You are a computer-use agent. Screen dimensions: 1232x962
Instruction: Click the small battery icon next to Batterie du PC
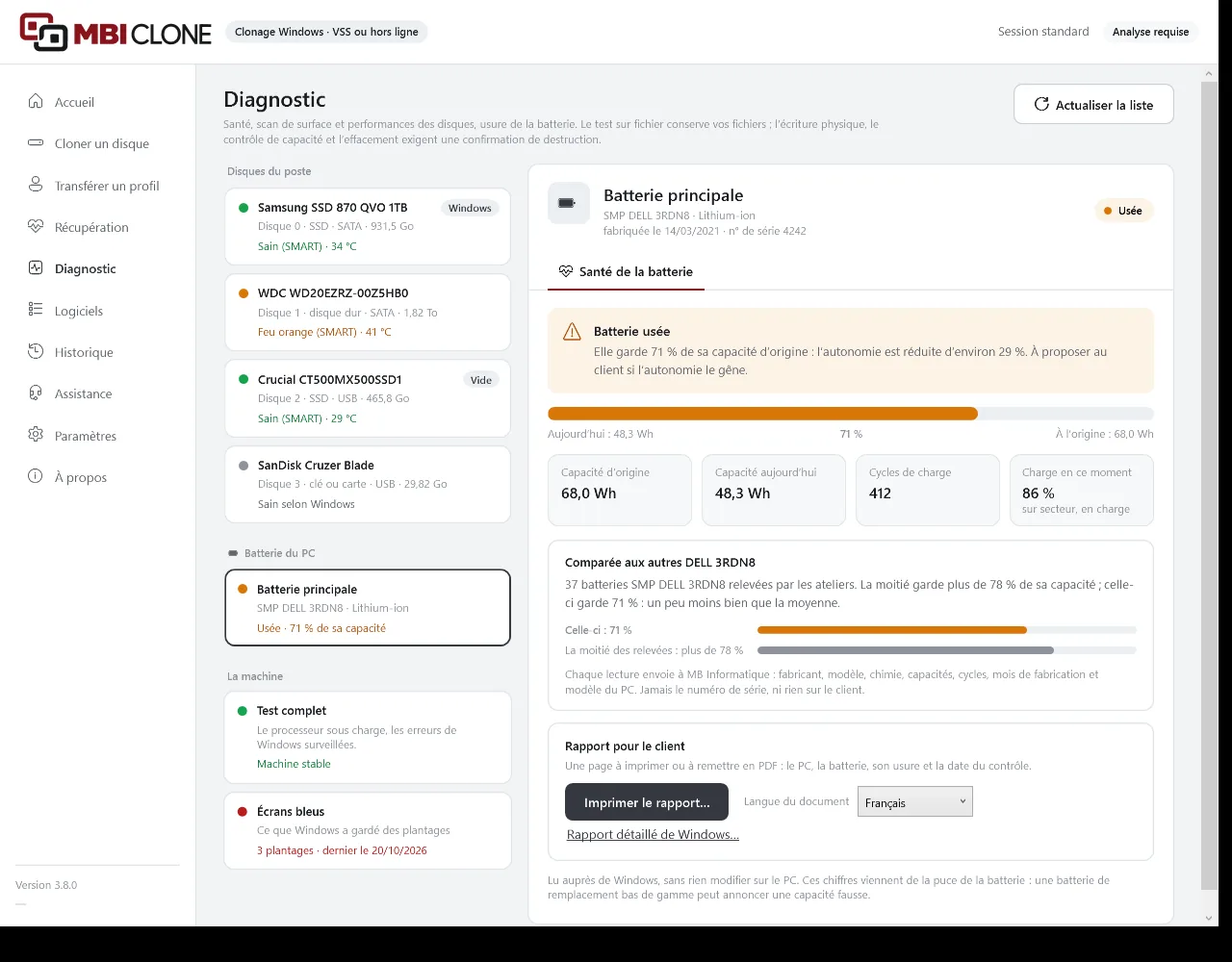[232, 553]
